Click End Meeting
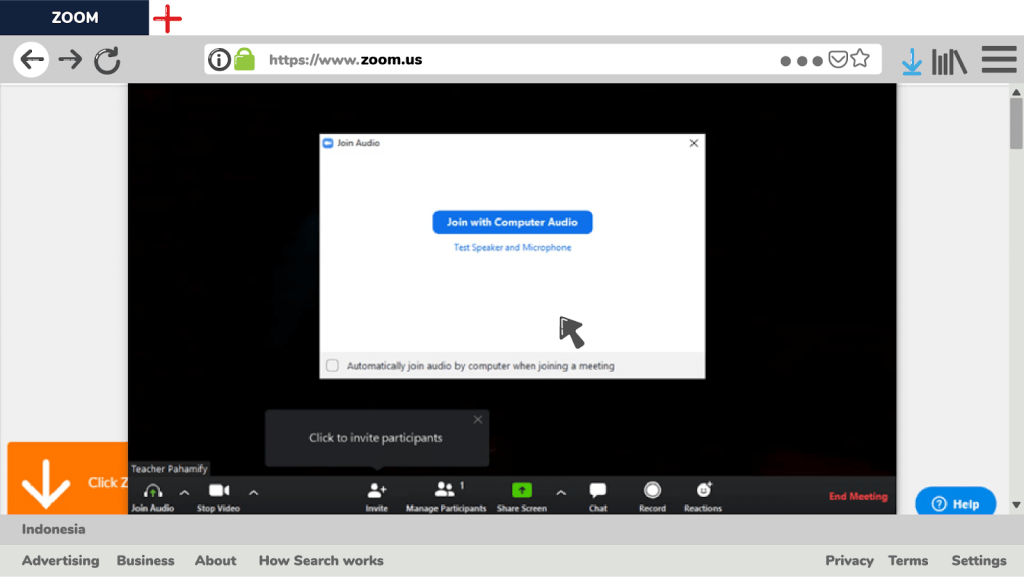Viewport: 1024px width, 577px height. coord(858,496)
